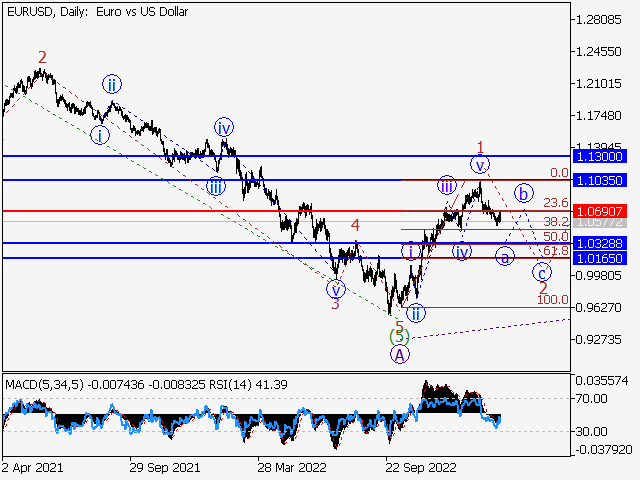Image resolution: width=640 pixels, height=480 pixels.
Task: Select the circled iv marker above the 1.13000 line
Action: [224, 128]
